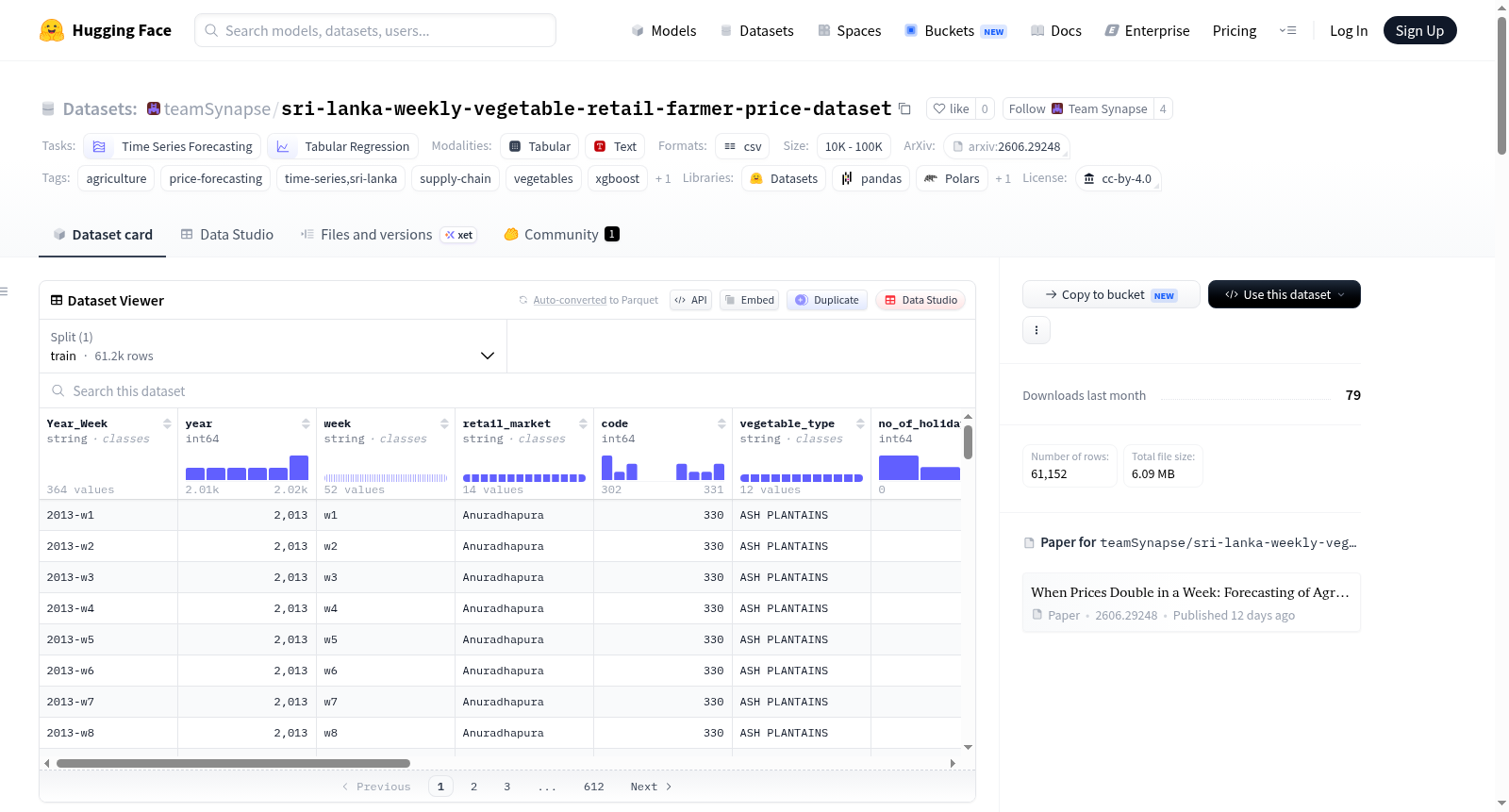Sort the retail_market column via its sort icon
Image resolution: width=1509 pixels, height=812 pixels.
583,423
